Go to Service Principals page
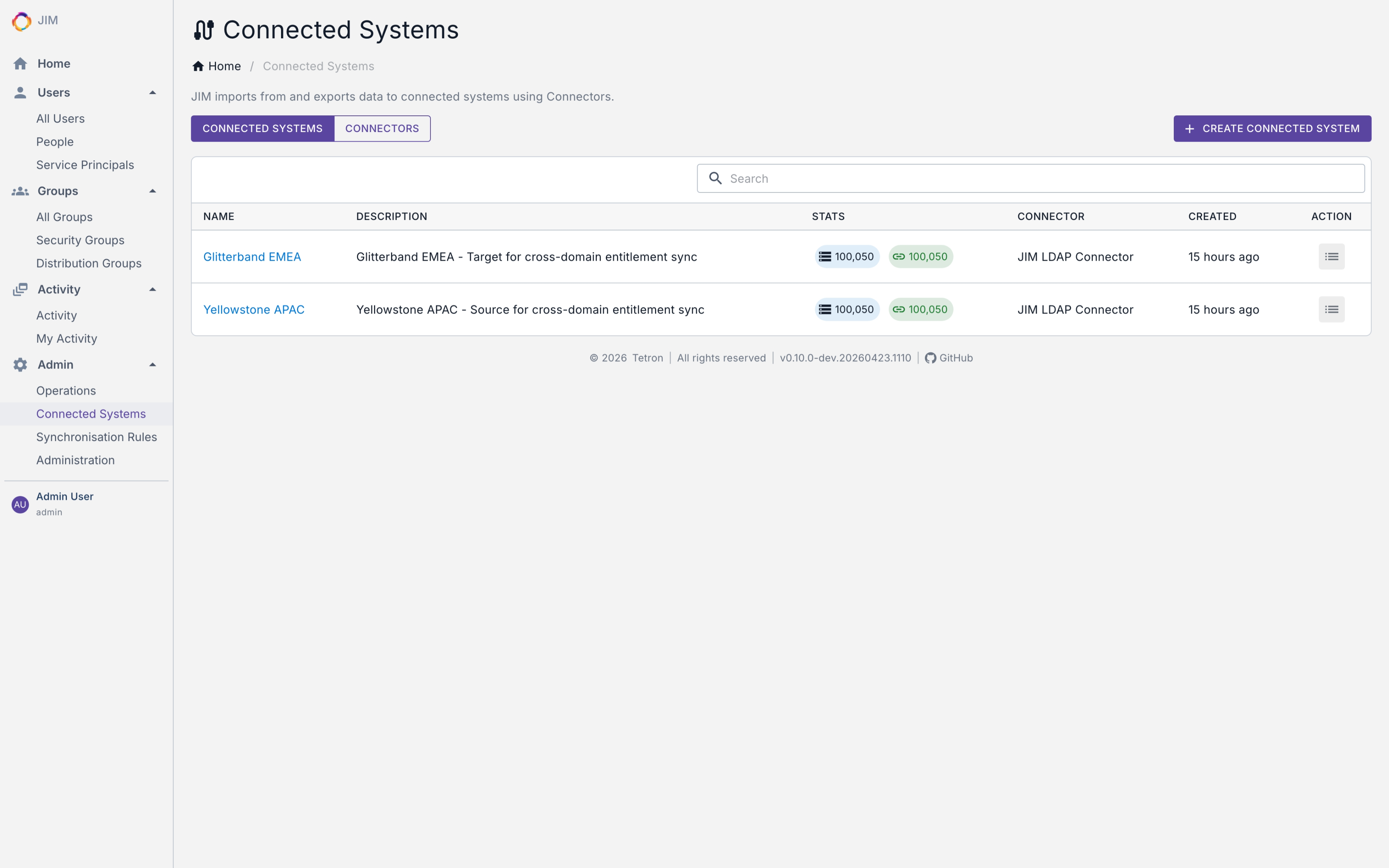Image resolution: width=1389 pixels, height=868 pixels. 85,165
